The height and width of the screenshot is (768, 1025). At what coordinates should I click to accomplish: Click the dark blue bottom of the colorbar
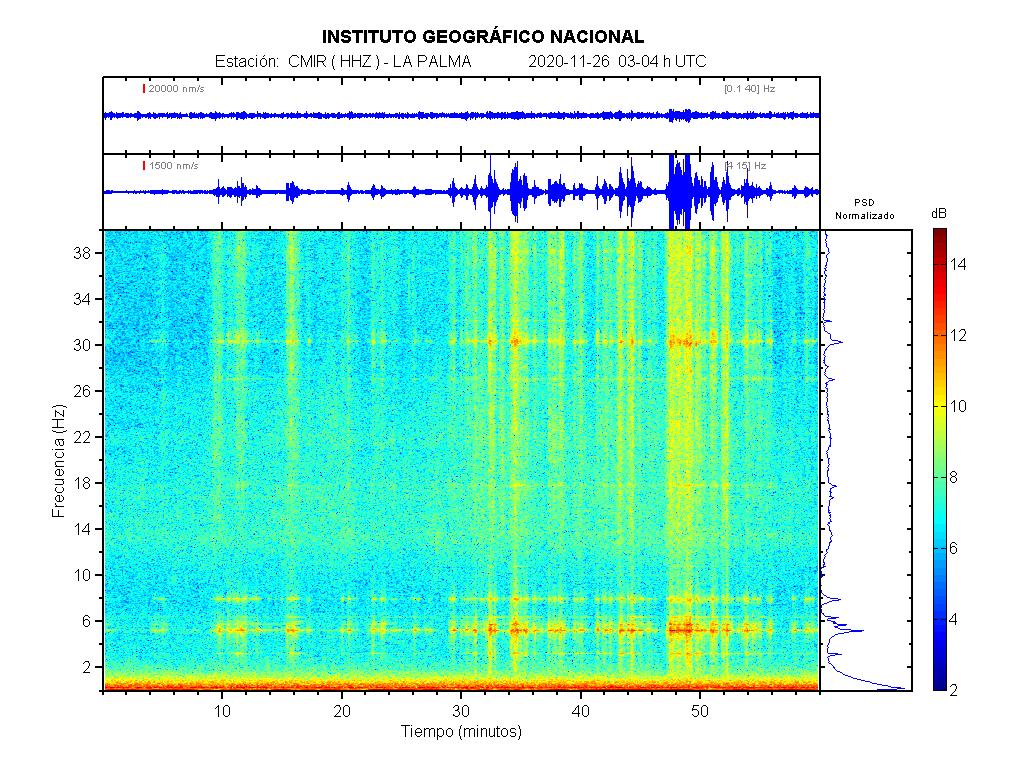click(x=939, y=684)
